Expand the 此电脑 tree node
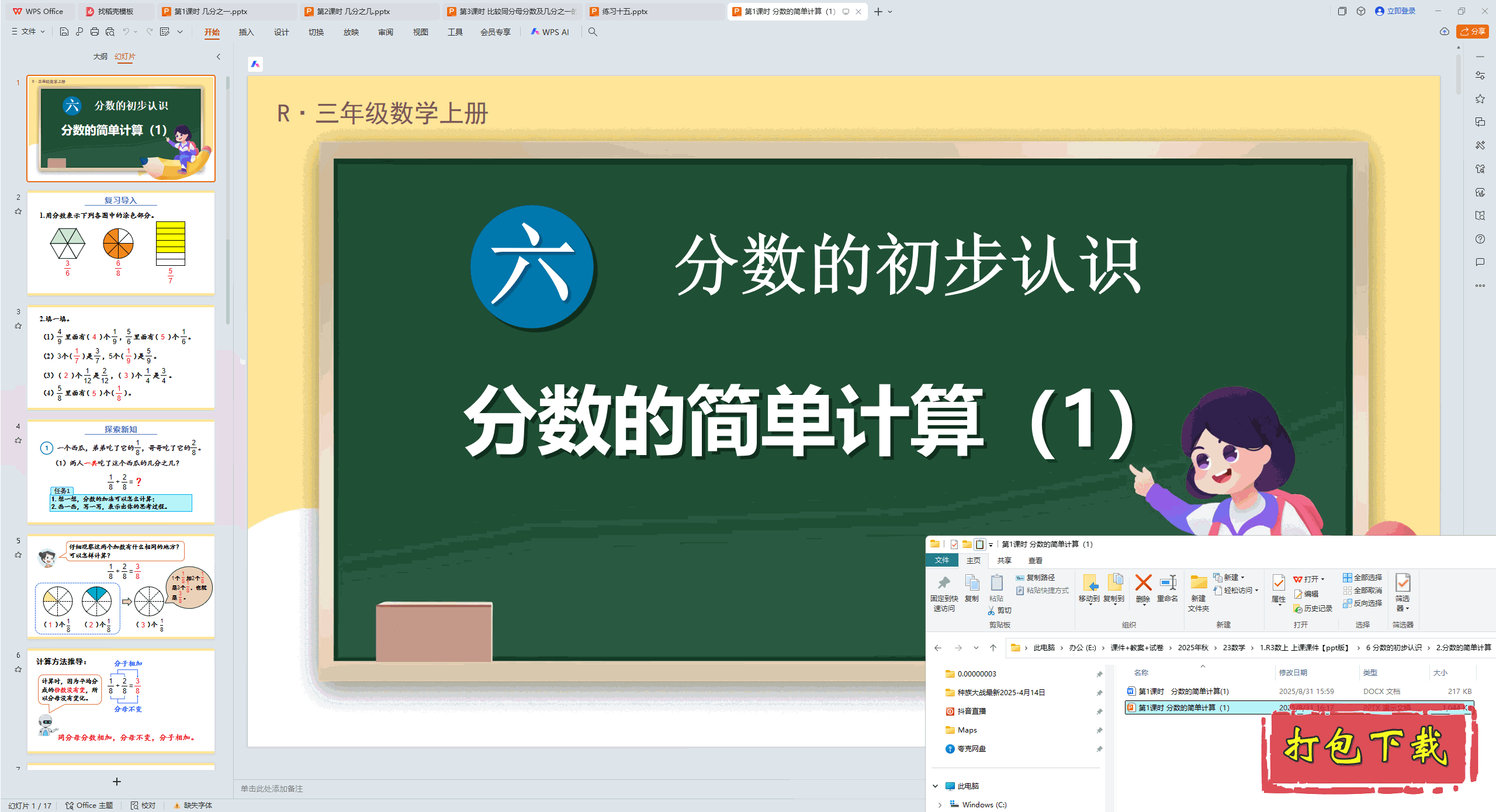1496x812 pixels. pos(935,786)
